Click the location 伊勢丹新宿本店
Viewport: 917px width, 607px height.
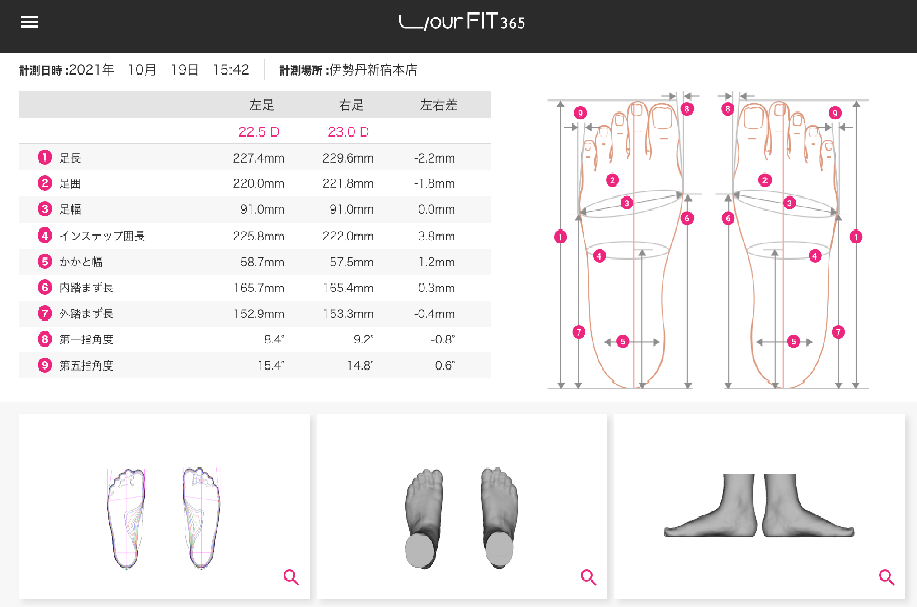tap(373, 70)
